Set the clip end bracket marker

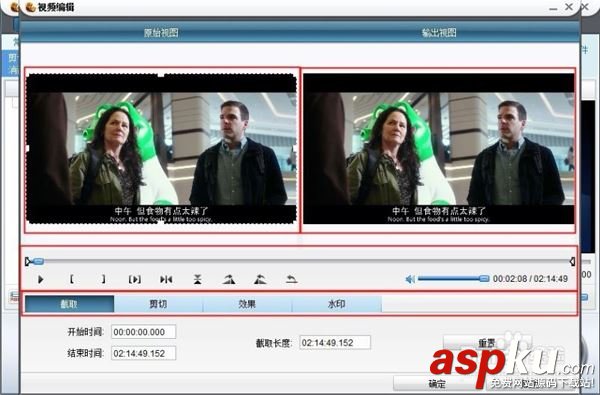click(x=103, y=279)
